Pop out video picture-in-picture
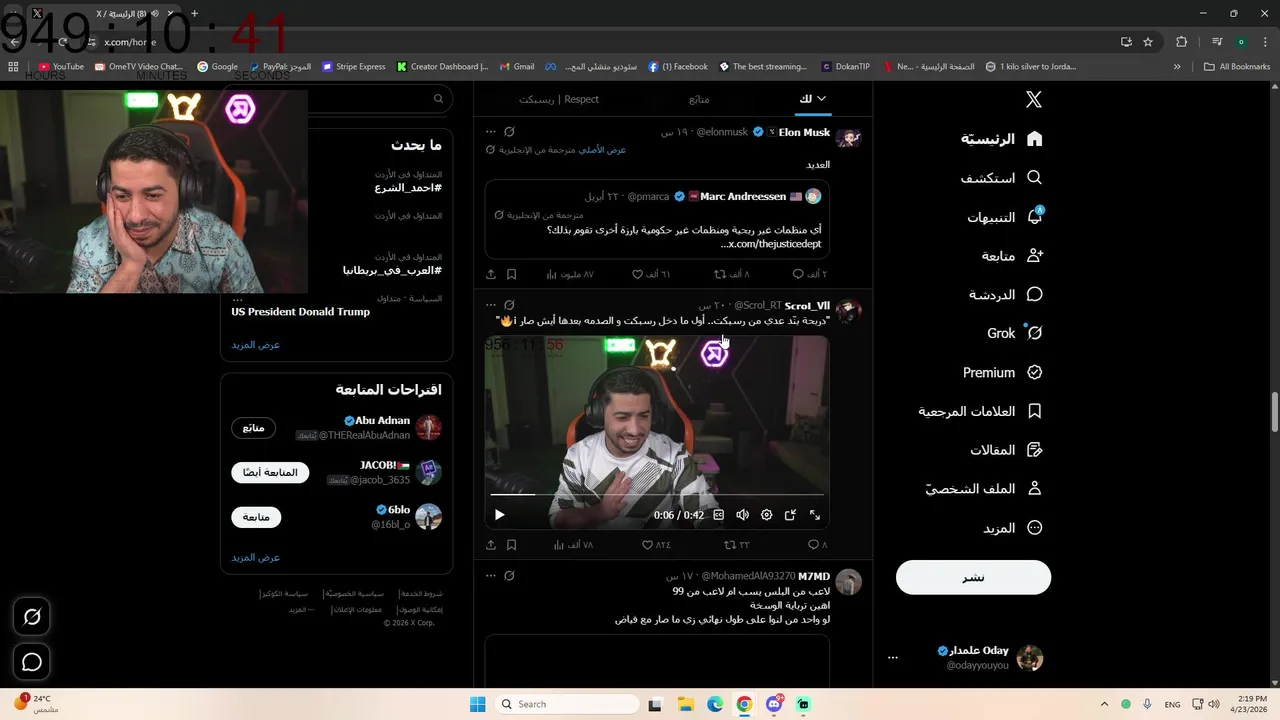 pyautogui.click(x=790, y=515)
